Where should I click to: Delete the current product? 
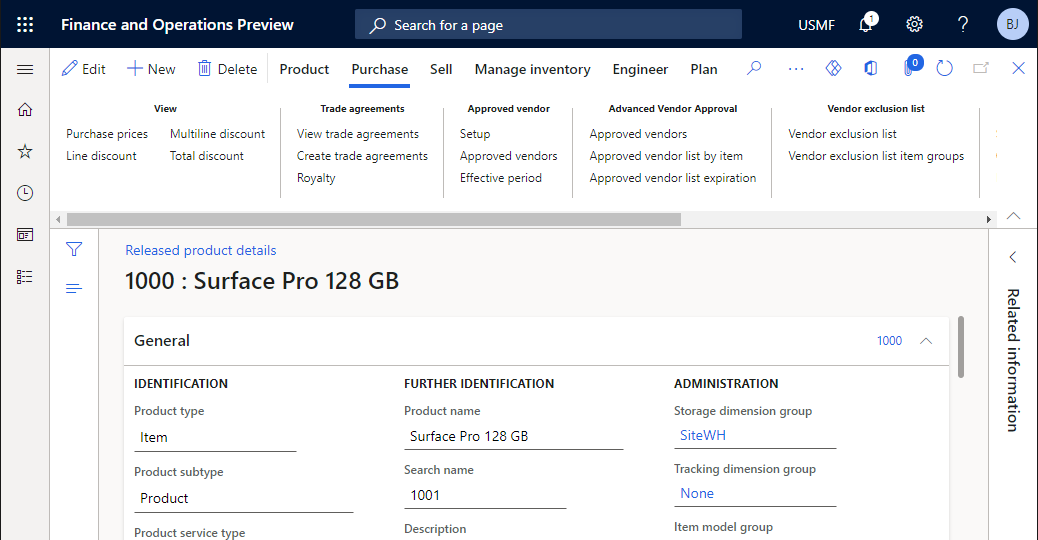227,69
